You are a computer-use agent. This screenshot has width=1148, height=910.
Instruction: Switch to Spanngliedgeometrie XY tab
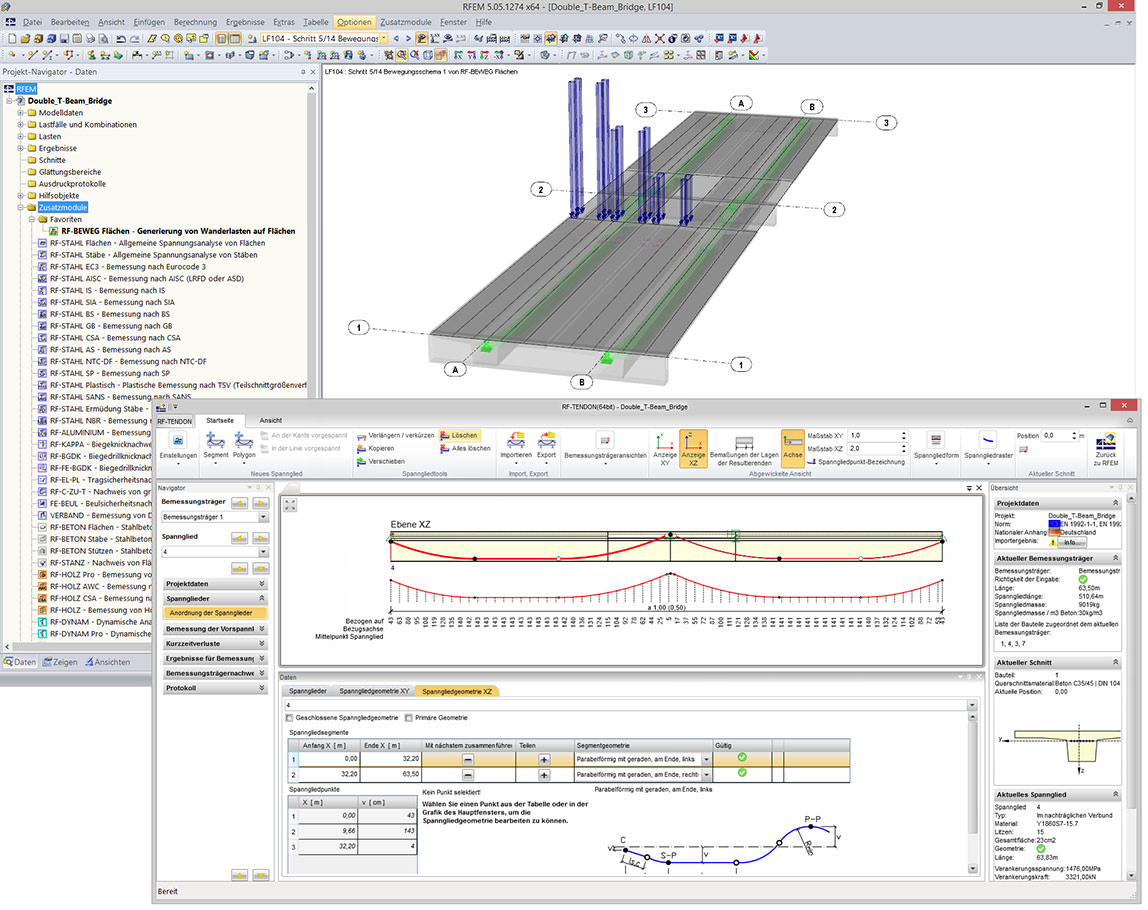[x=374, y=692]
